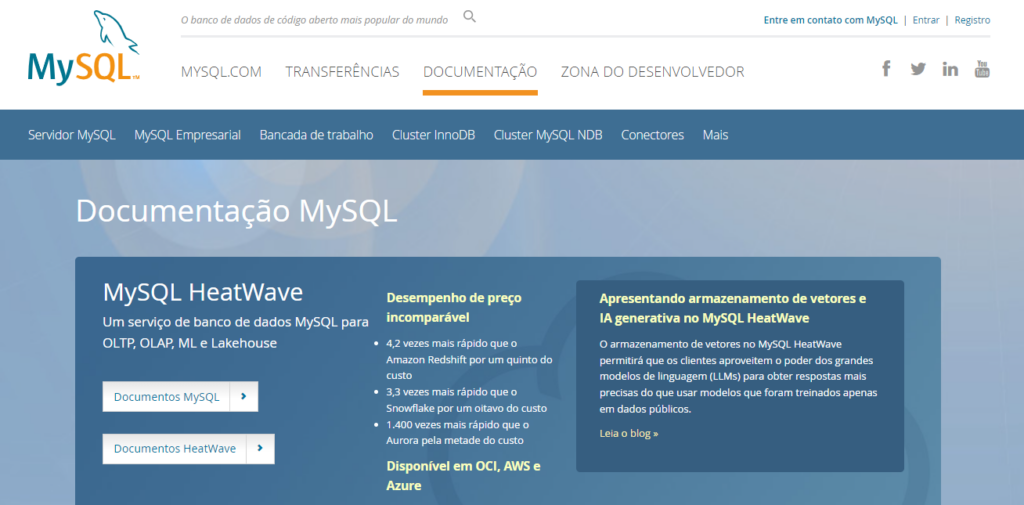This screenshot has width=1024, height=505.
Task: Click the Entrar link
Action: coord(926,20)
